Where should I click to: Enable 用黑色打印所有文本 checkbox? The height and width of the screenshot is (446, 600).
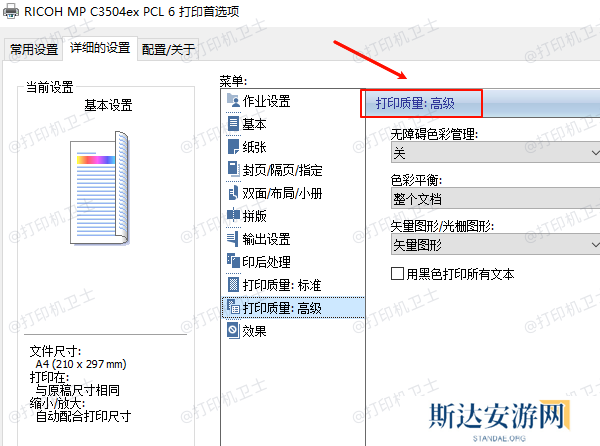(x=398, y=274)
